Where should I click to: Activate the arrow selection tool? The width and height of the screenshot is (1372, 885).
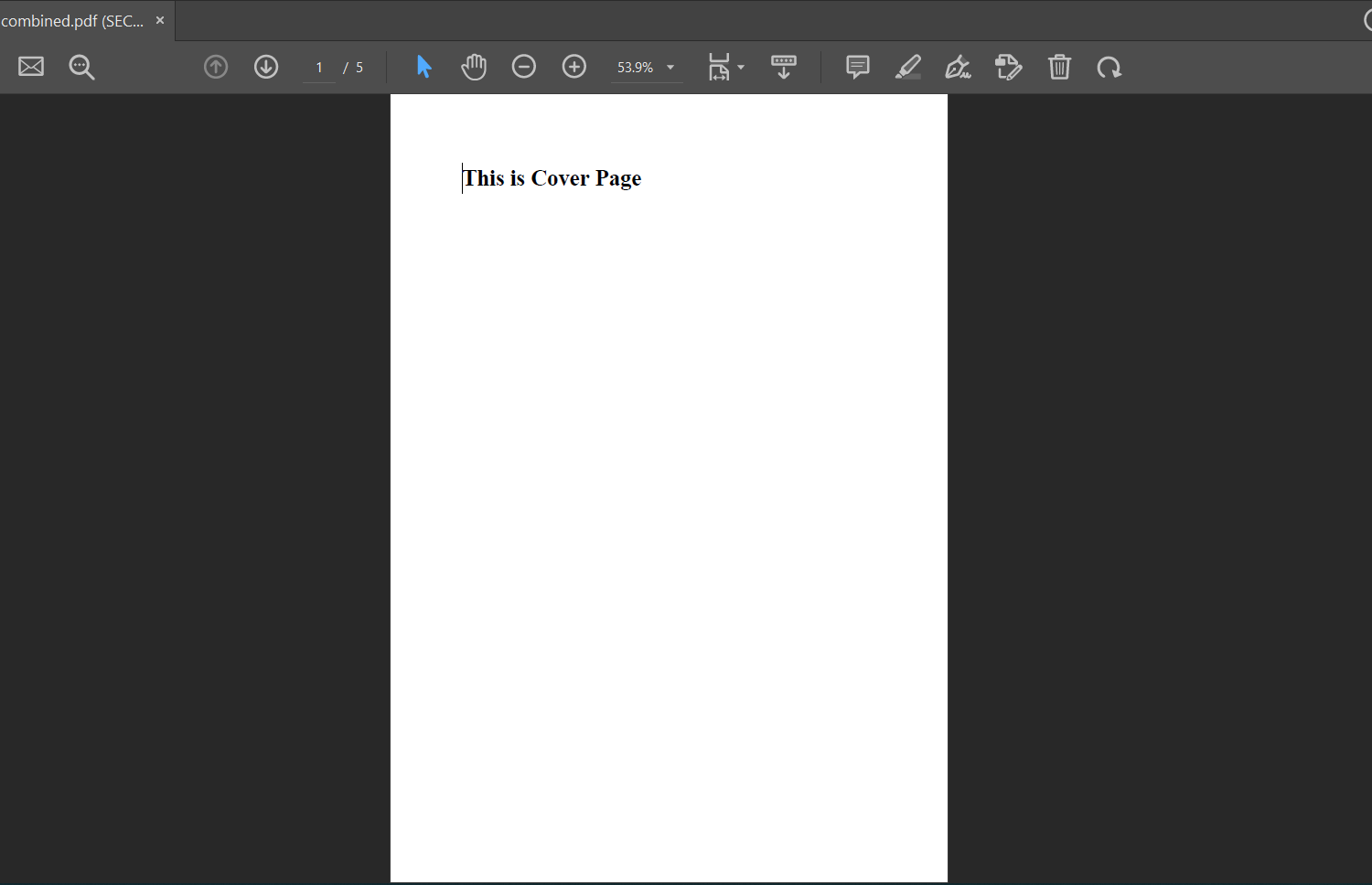(423, 67)
